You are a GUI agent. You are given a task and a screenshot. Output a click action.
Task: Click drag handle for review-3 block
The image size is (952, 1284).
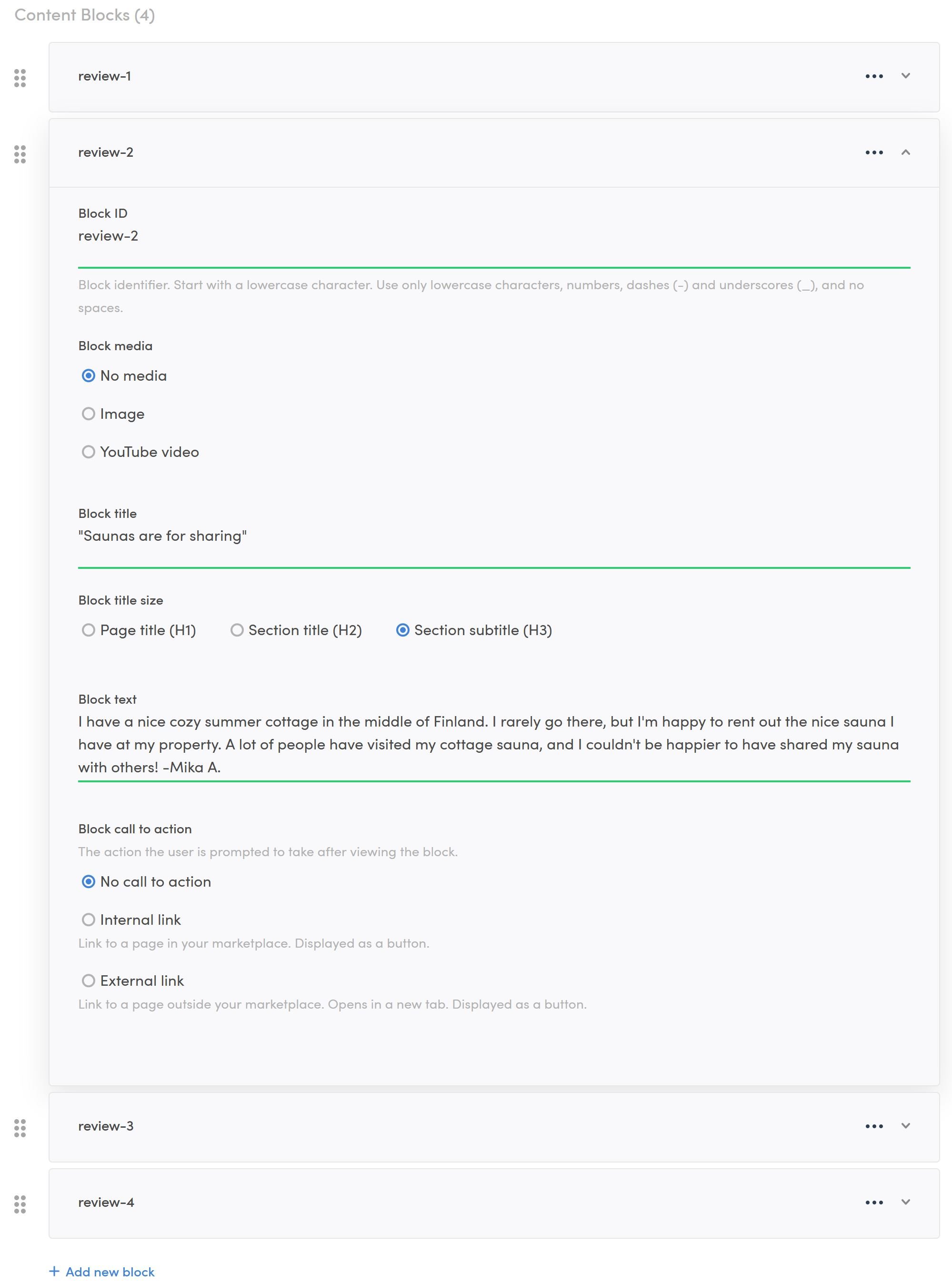tap(20, 1128)
